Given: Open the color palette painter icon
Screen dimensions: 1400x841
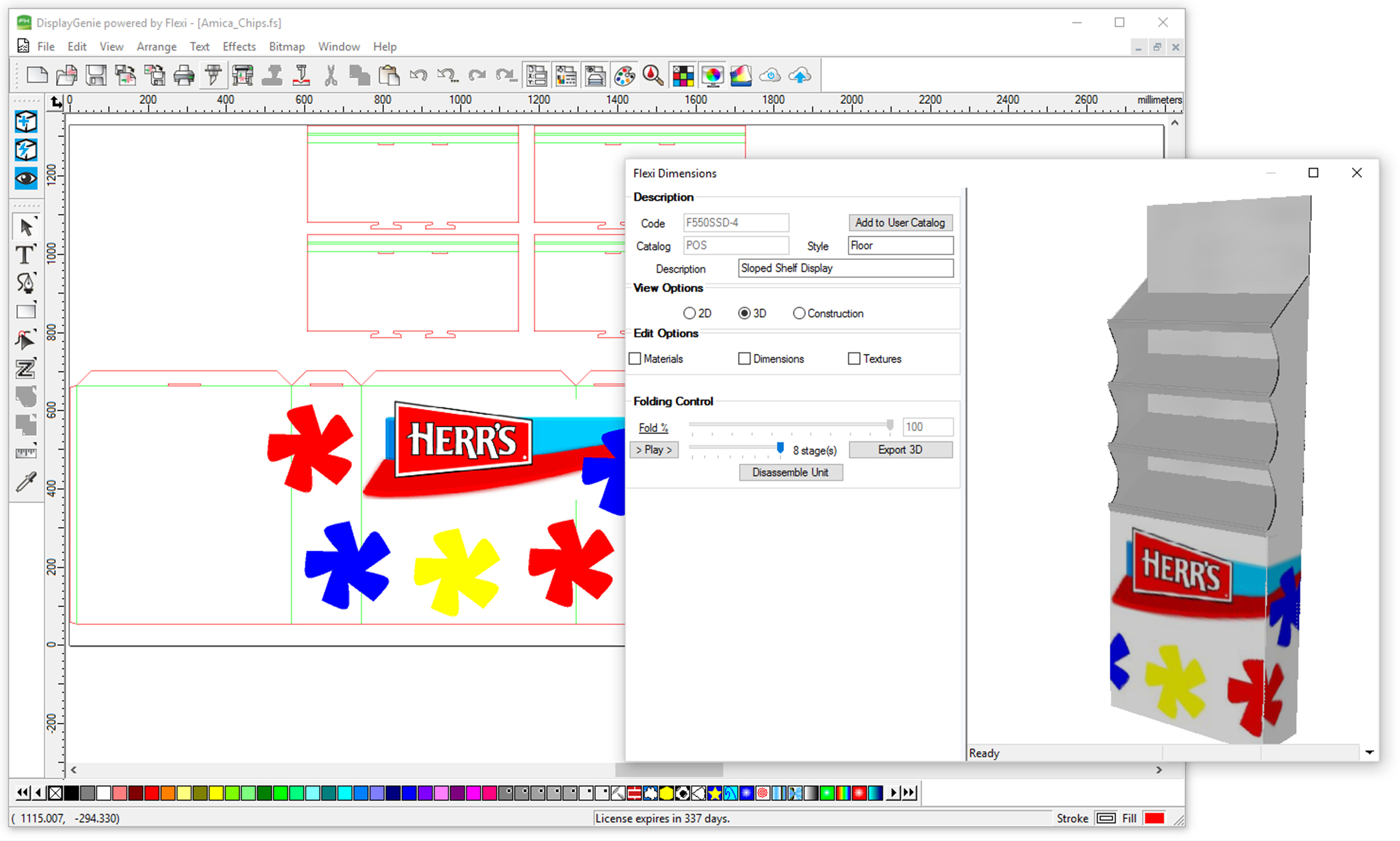Looking at the screenshot, I should point(624,75).
